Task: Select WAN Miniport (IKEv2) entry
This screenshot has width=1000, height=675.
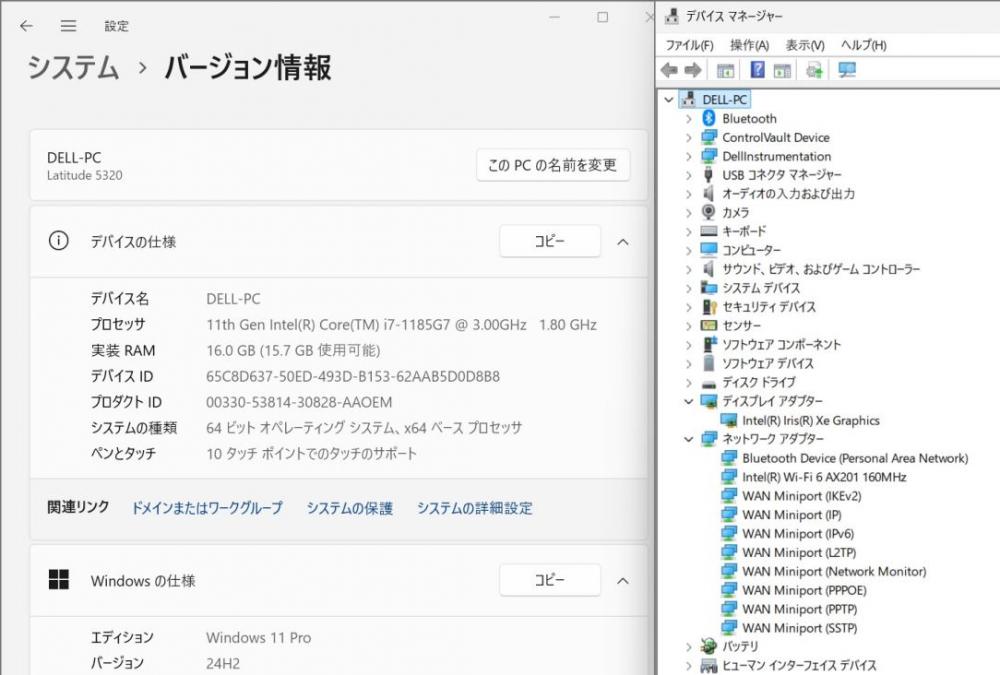Action: tap(802, 496)
